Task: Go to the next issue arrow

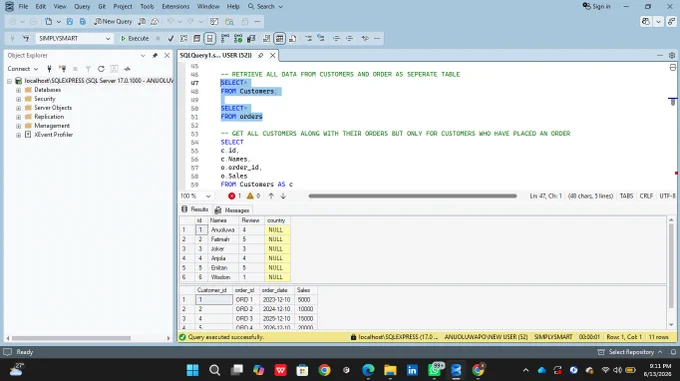Action: click(283, 196)
